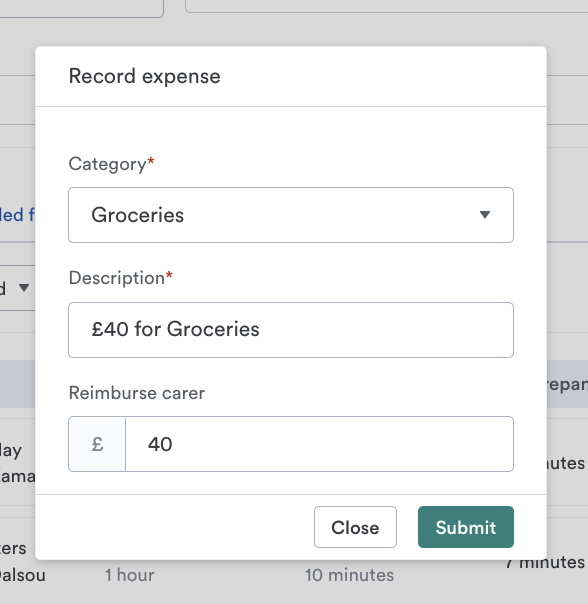Select the Groceries text in category field
This screenshot has height=604, width=588.
[138, 215]
